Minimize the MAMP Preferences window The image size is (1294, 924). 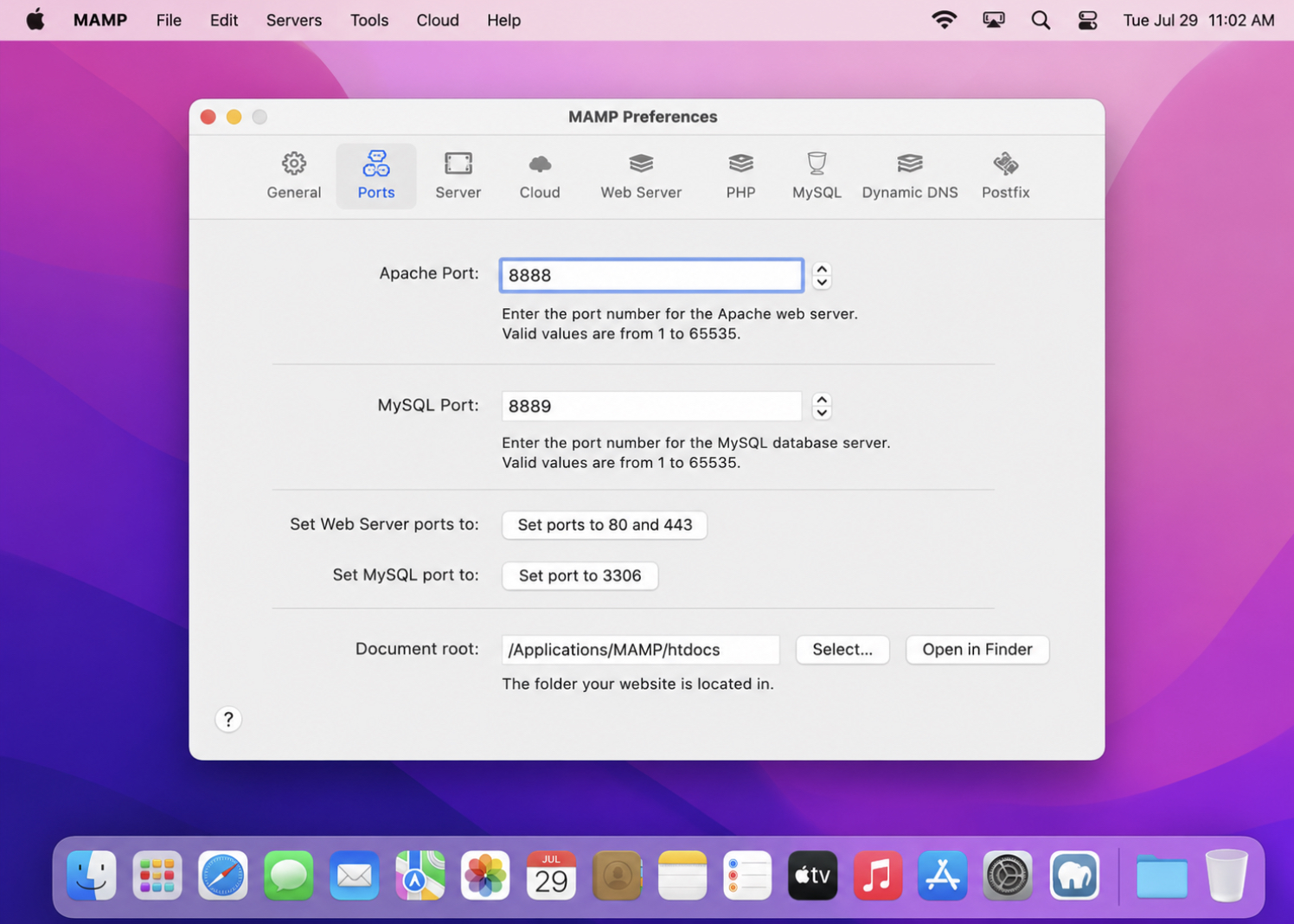coord(234,117)
